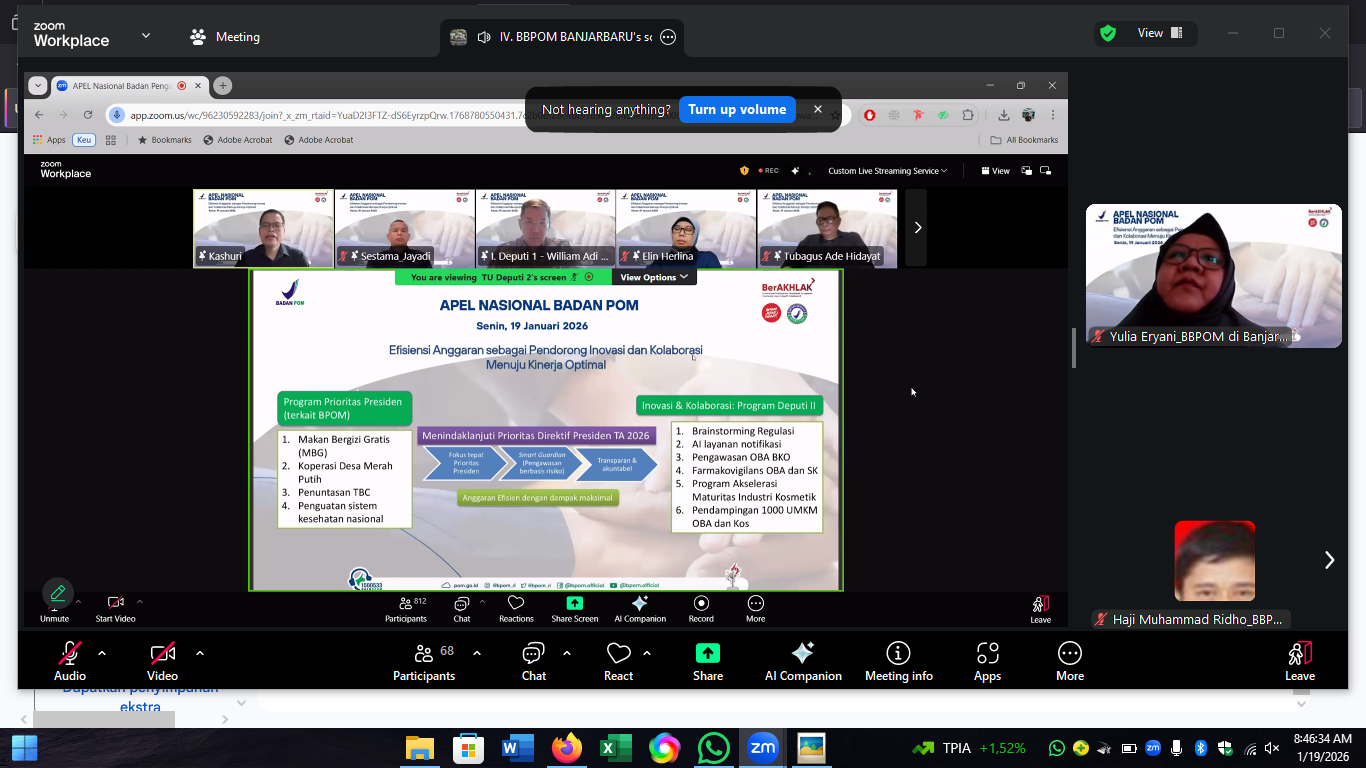Click the encryption shield icon beside View
The image size is (1366, 768).
(x=1108, y=33)
